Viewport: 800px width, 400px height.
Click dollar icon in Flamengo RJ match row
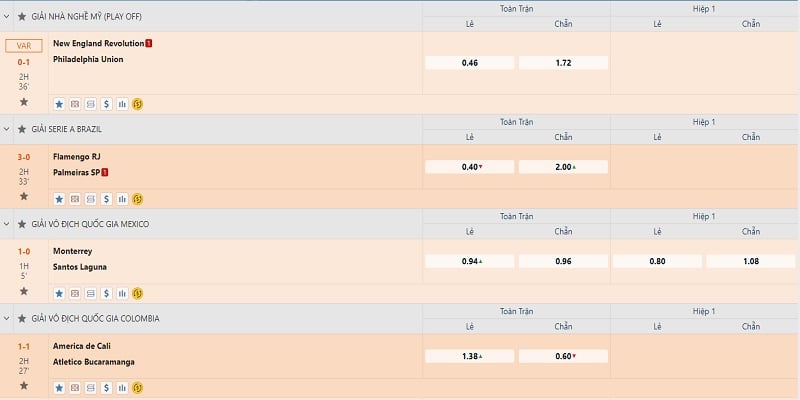click(x=106, y=198)
